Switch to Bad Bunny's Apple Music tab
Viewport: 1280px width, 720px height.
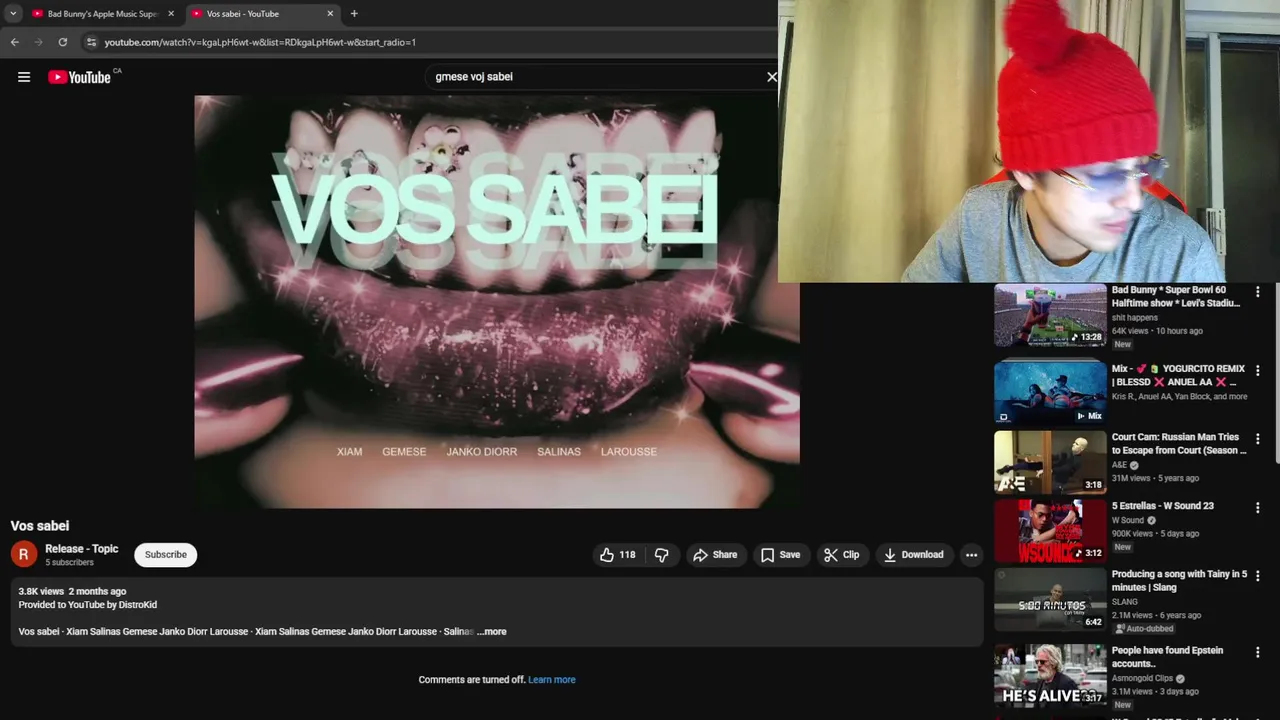(x=103, y=14)
